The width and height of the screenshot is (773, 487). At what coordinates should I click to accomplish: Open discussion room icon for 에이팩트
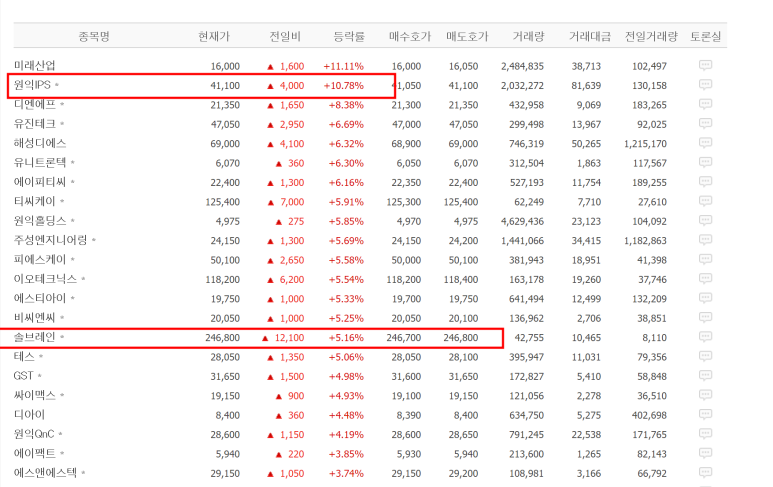coord(705,453)
